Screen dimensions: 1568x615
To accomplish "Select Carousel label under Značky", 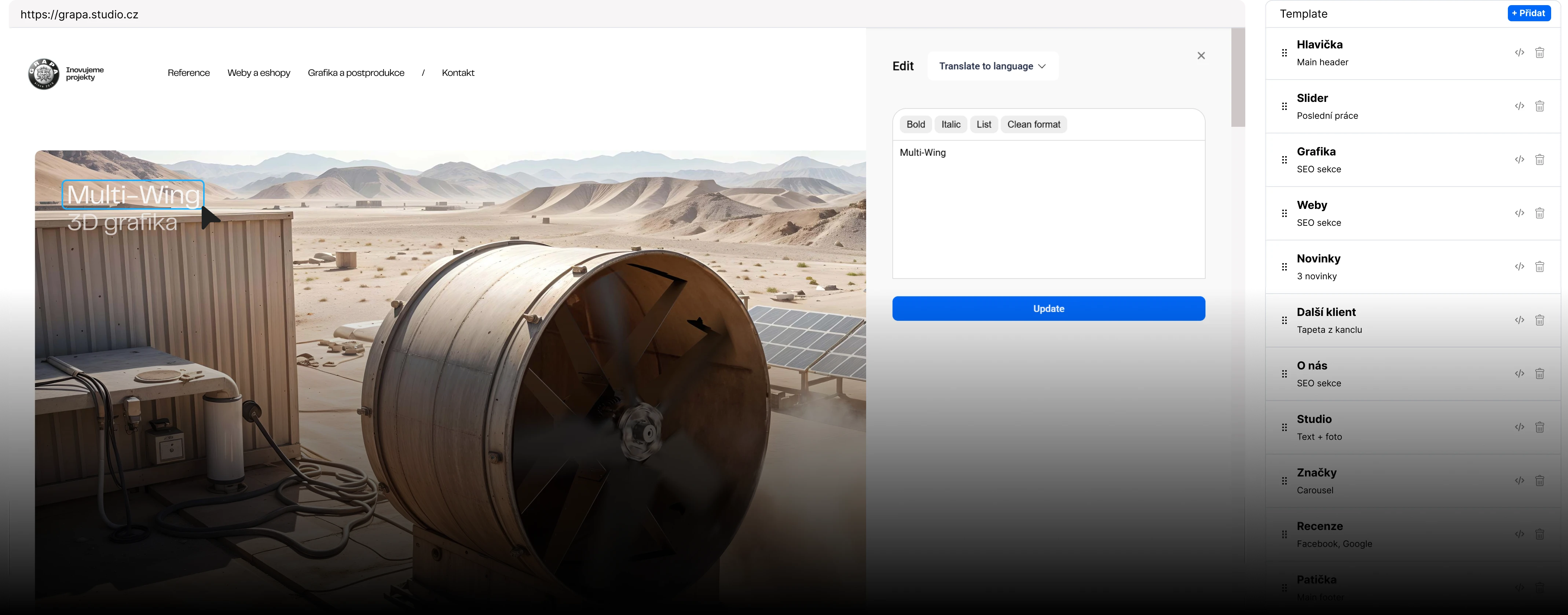I will pyautogui.click(x=1315, y=490).
